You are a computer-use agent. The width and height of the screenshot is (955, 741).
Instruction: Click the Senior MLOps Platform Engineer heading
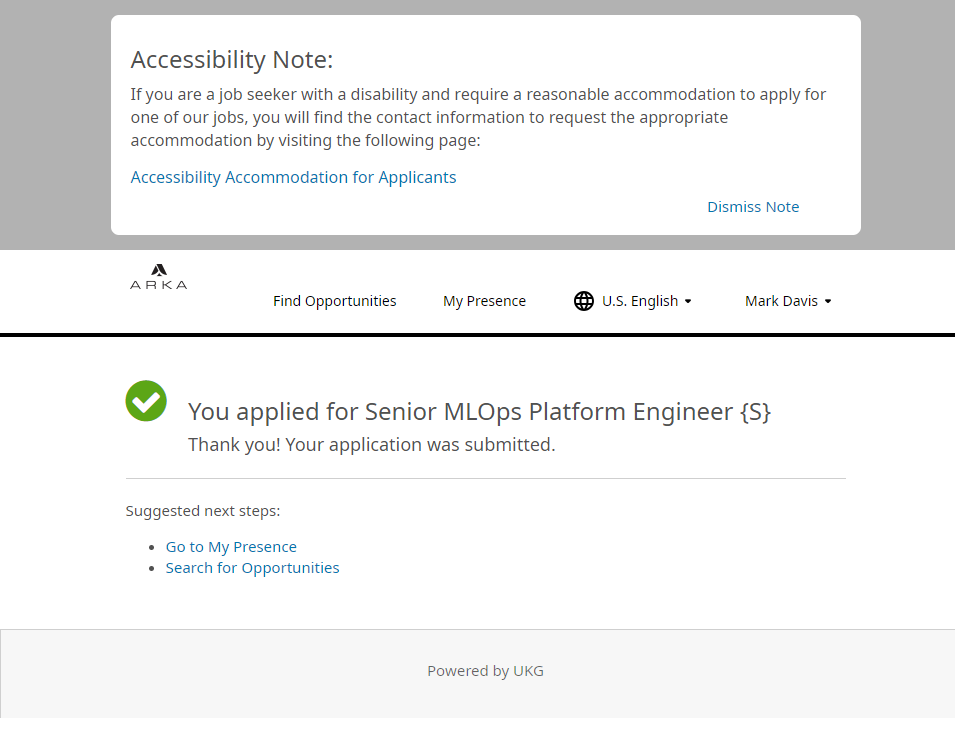(x=479, y=411)
